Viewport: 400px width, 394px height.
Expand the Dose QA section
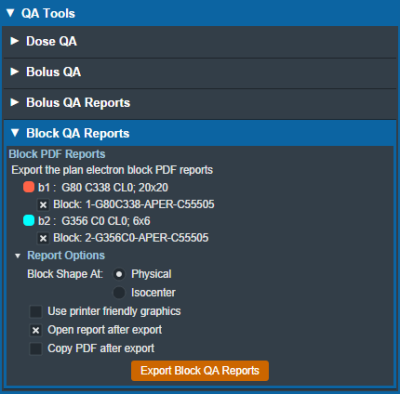14,41
